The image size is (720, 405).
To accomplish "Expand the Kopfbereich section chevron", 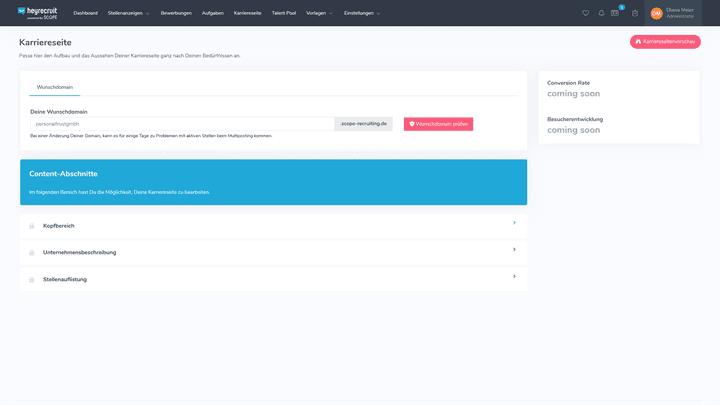I will click(514, 223).
